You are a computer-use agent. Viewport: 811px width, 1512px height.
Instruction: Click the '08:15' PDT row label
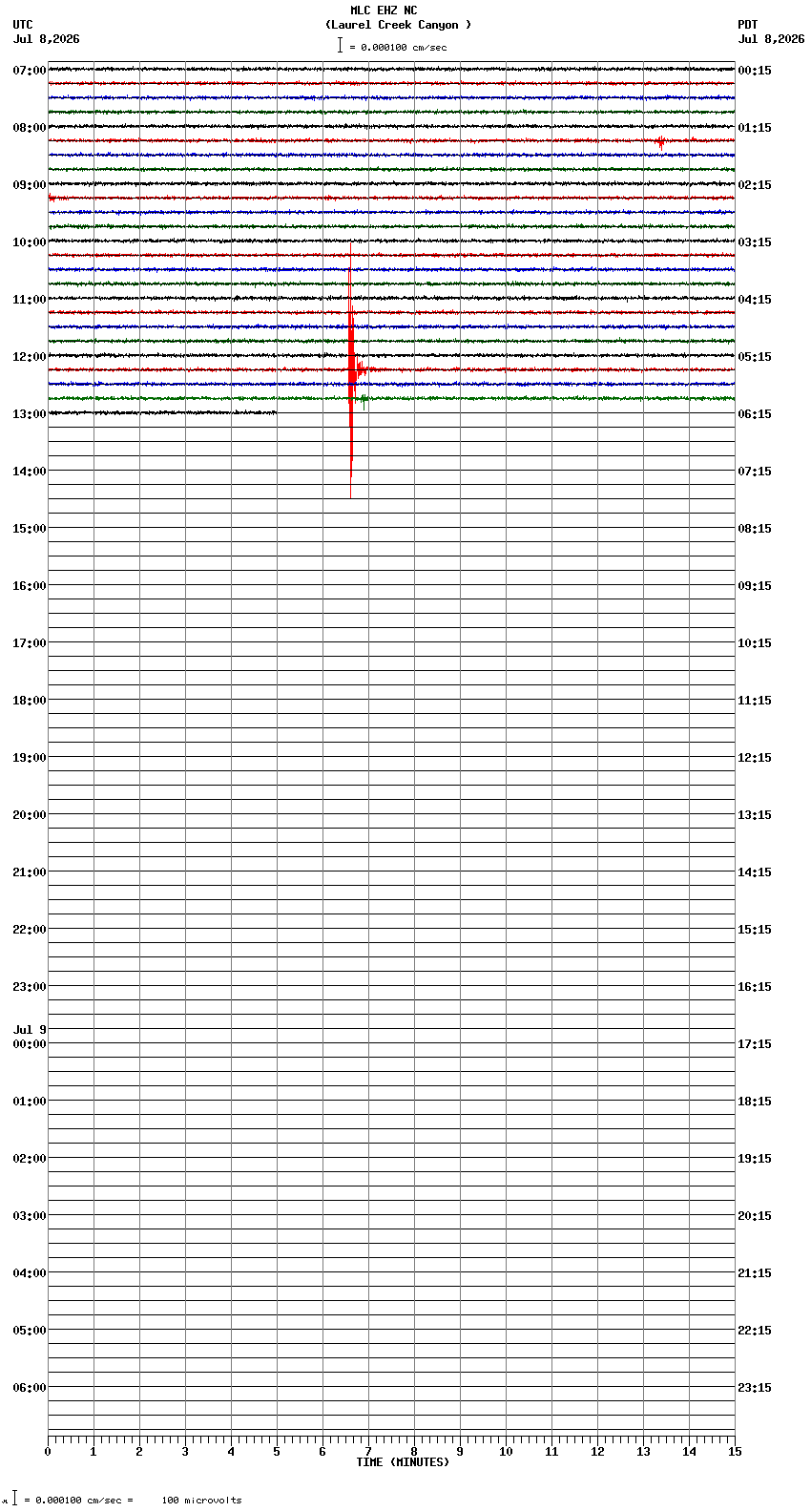(755, 528)
